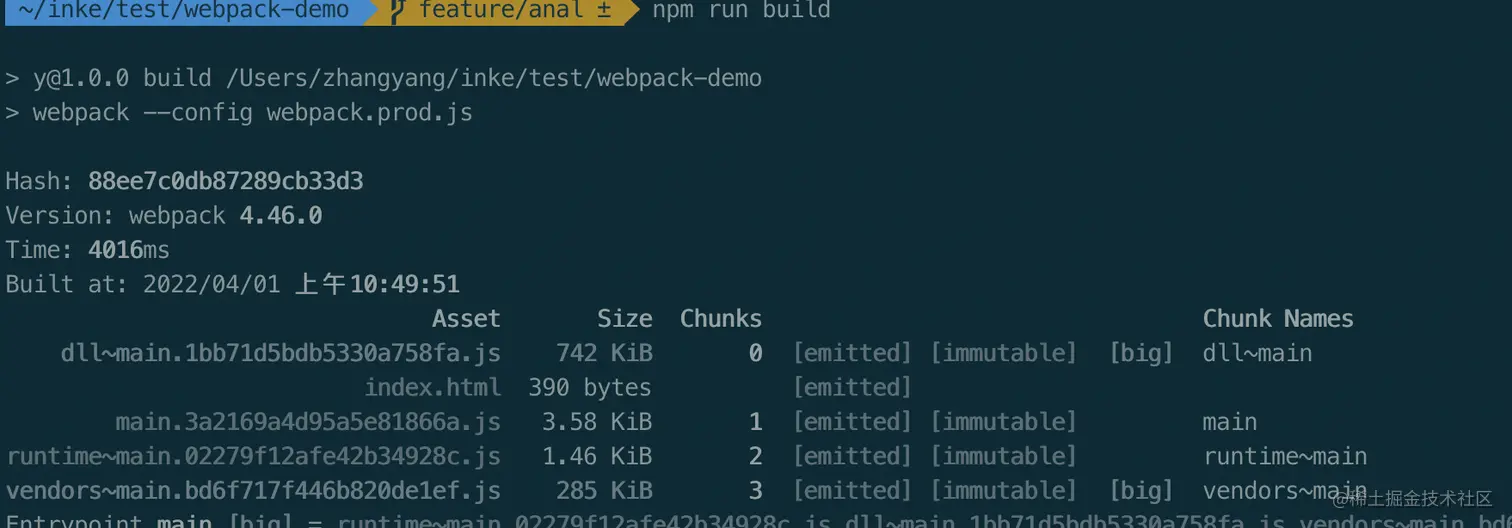Click the webpack.prod.js config filename
1512x528 pixels.
369,112
